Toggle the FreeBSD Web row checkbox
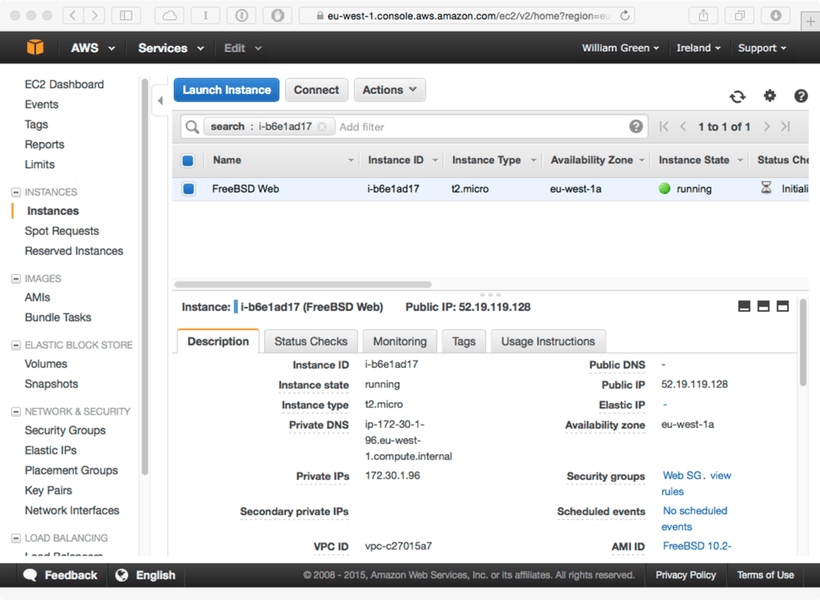The image size is (820, 600). coord(188,189)
